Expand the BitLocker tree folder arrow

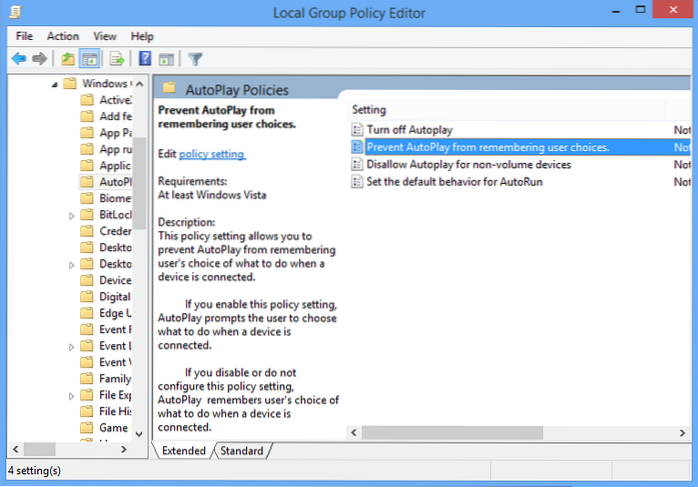point(71,215)
